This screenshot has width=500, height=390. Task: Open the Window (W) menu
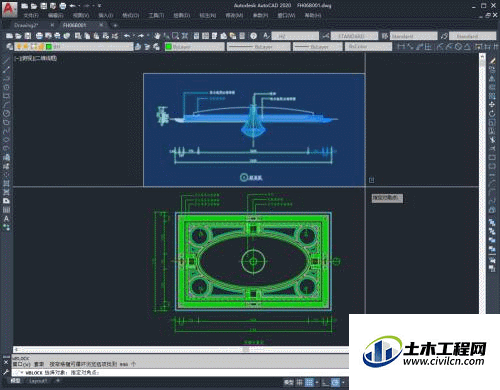pyautogui.click(x=286, y=15)
